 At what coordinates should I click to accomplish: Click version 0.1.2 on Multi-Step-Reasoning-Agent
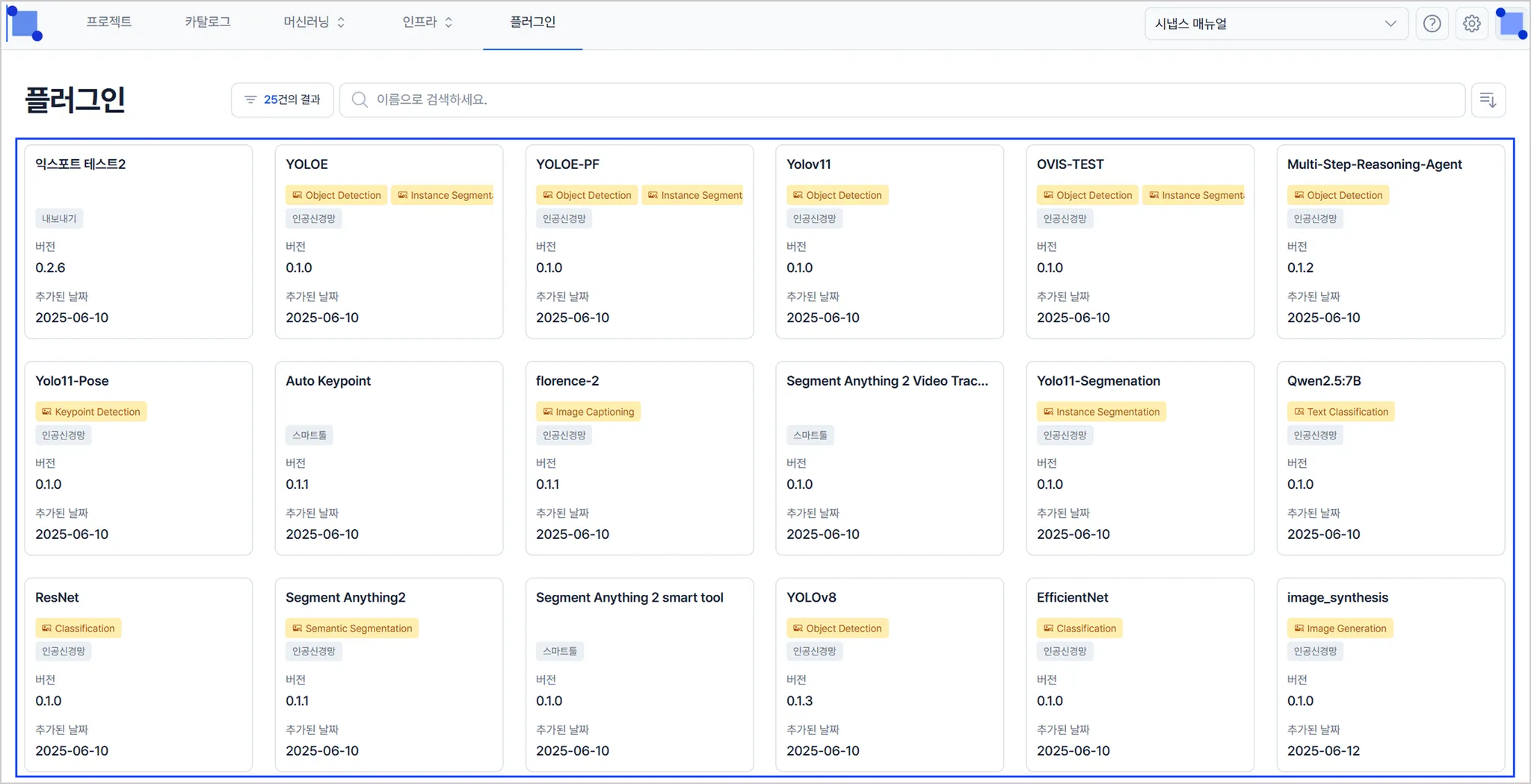[1300, 268]
